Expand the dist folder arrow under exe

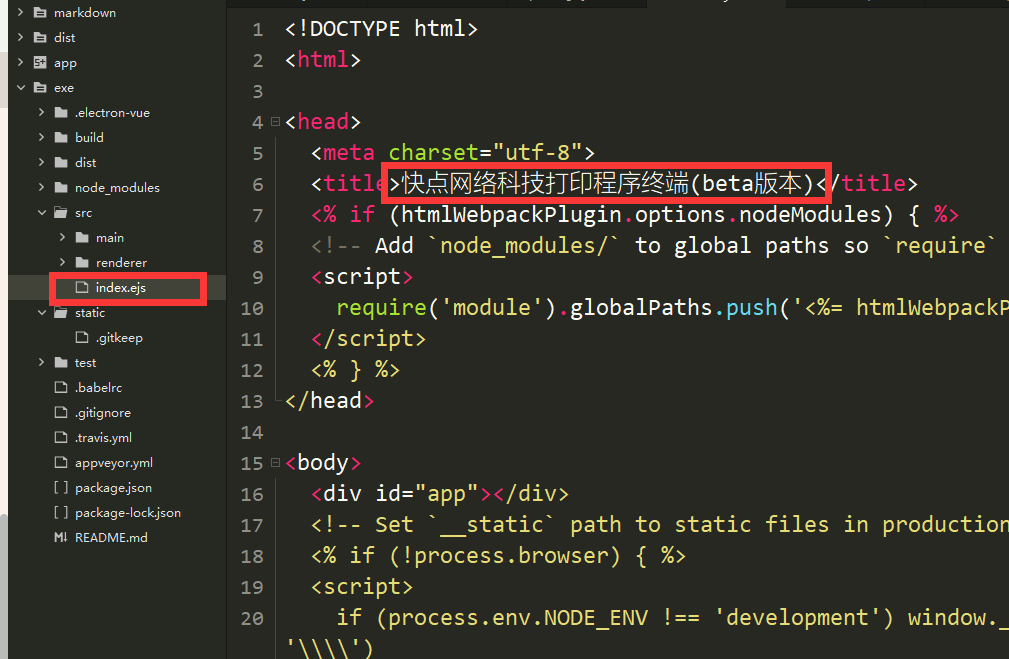[x=41, y=162]
